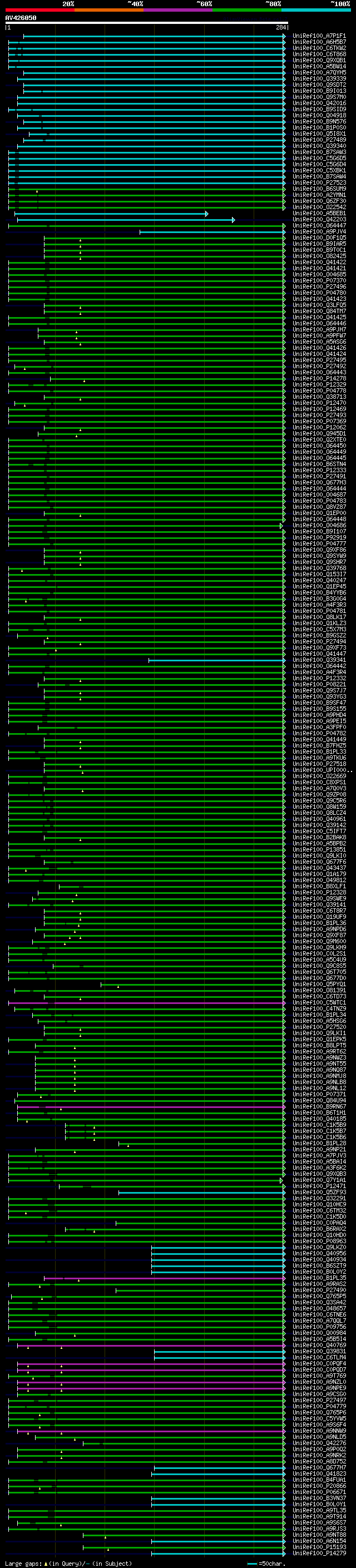Click the UniRef100_Q9SWE9 label
The image size is (356, 1568).
tap(319, 898)
